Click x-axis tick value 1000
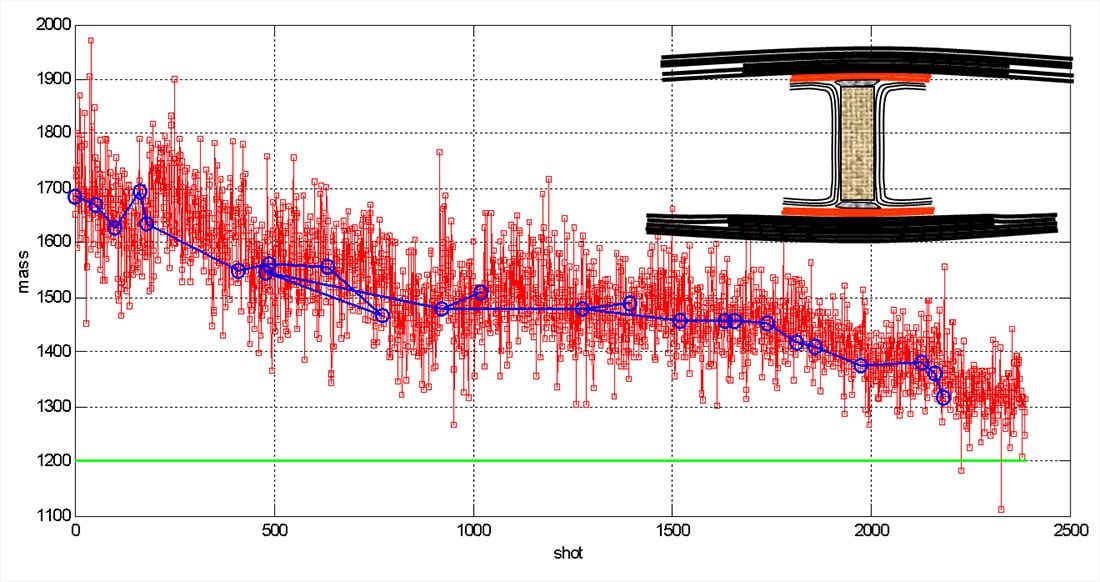The width and height of the screenshot is (1100, 582). tap(474, 530)
